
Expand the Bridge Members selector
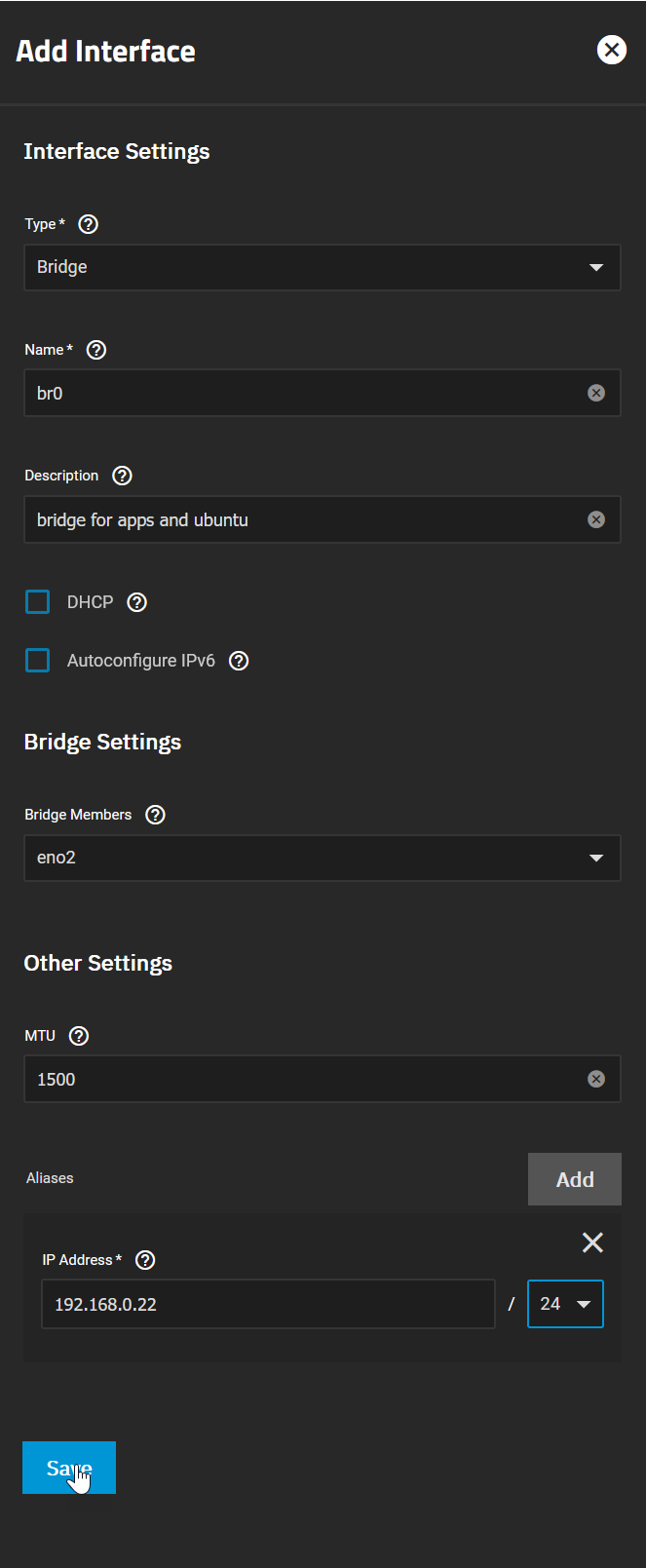click(x=323, y=858)
